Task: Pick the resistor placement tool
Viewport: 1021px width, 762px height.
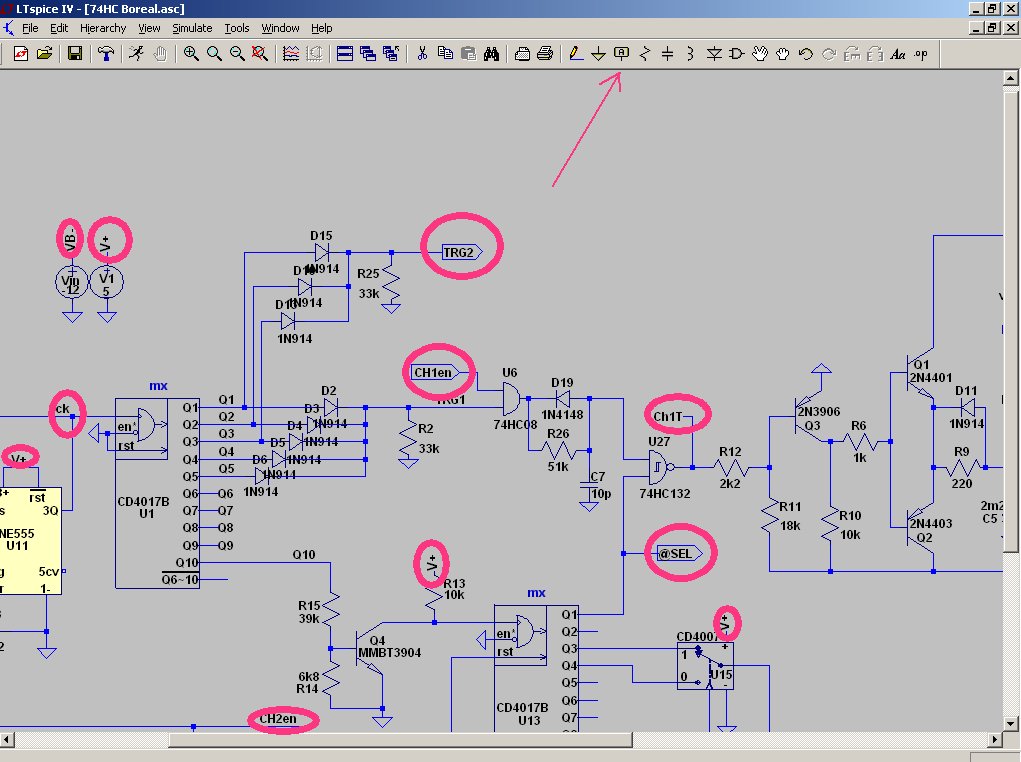Action: click(x=644, y=54)
